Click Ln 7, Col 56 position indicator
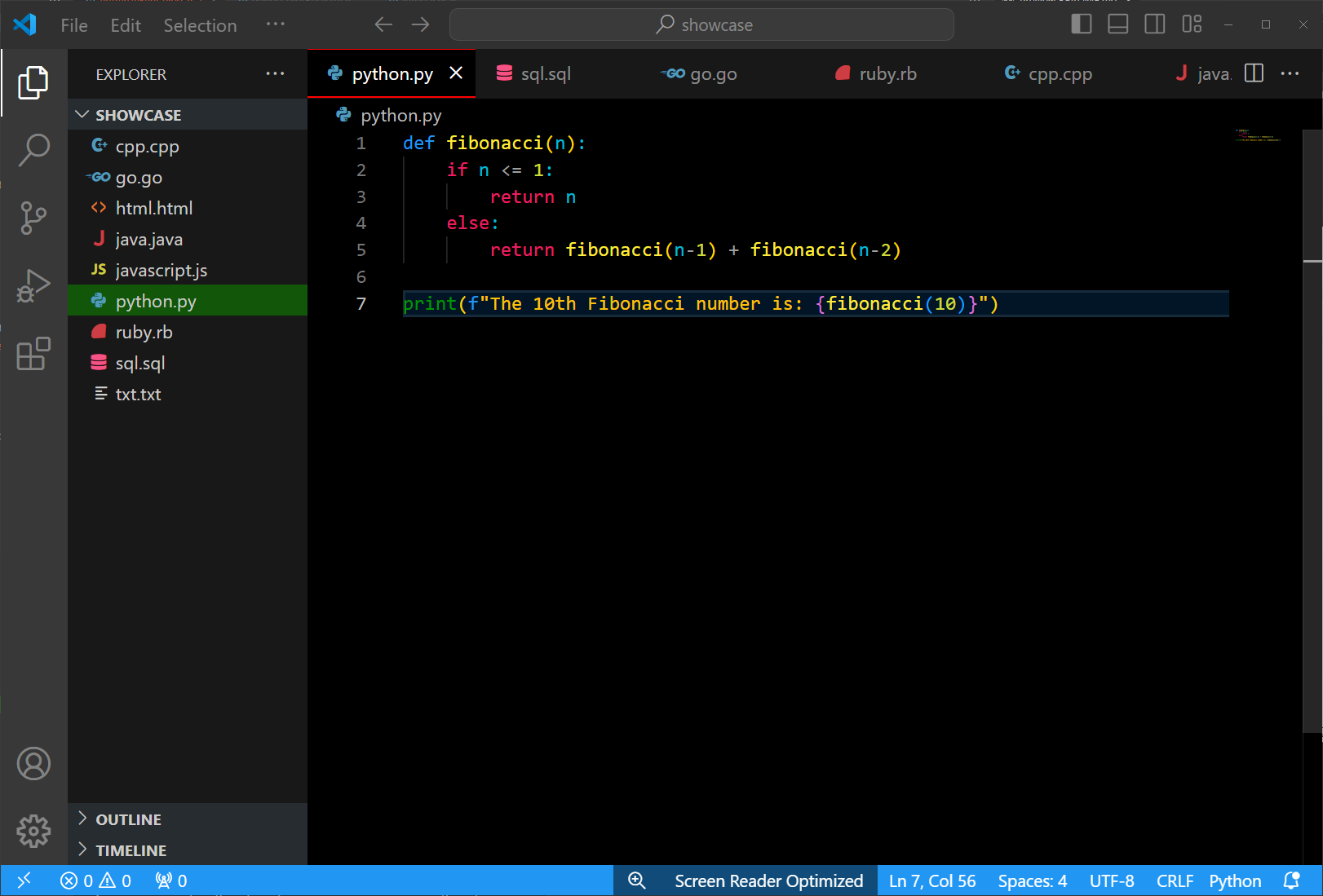 coord(932,881)
